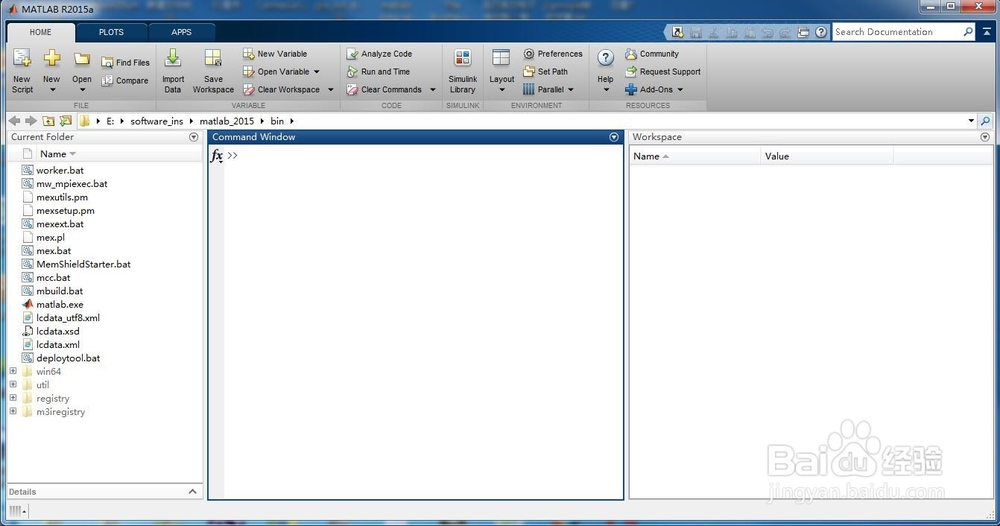Viewport: 1000px width, 526px height.
Task: Open the Simulink Library
Action: tap(462, 71)
